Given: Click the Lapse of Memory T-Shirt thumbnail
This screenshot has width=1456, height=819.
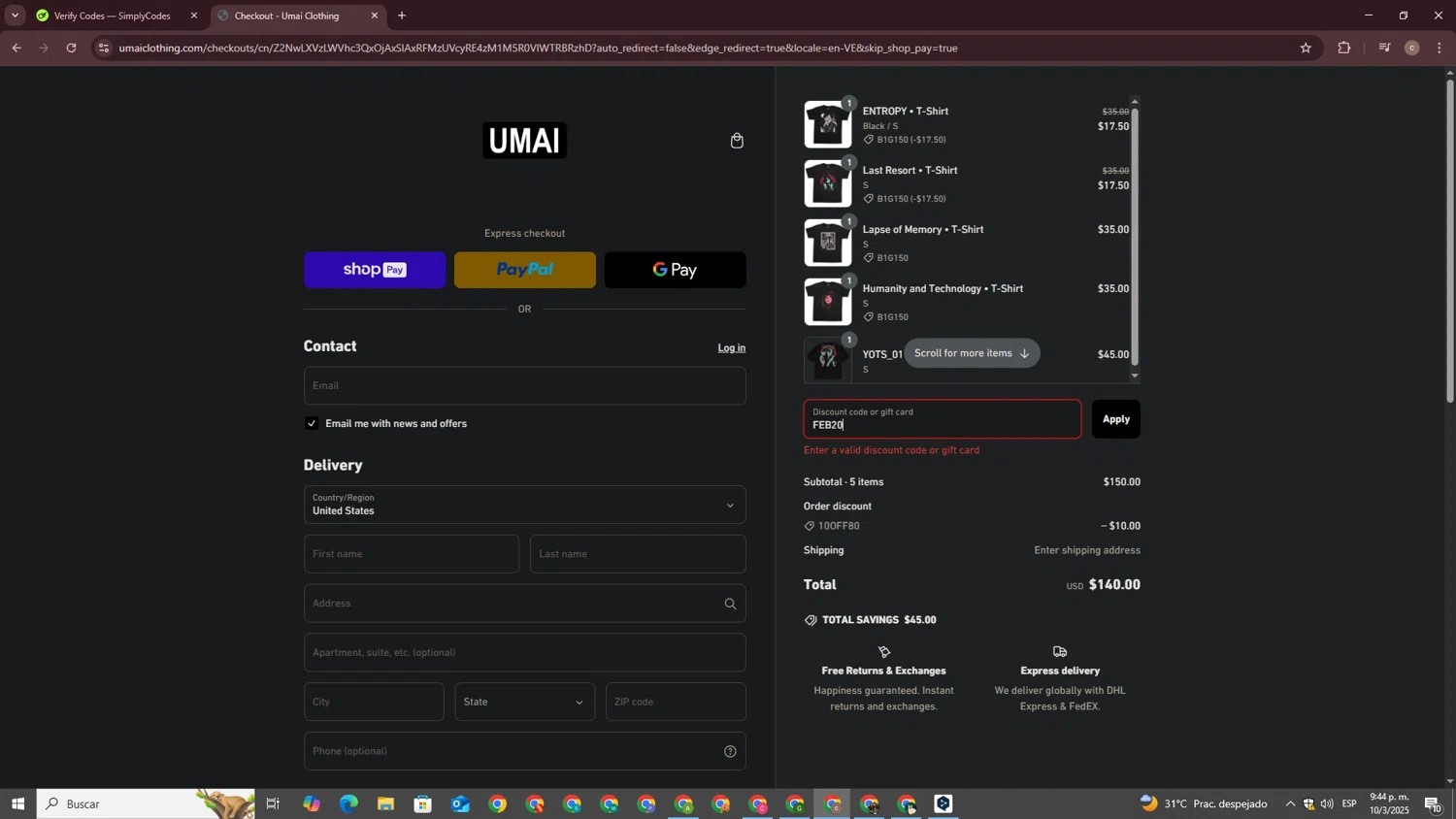Looking at the screenshot, I should (x=828, y=243).
